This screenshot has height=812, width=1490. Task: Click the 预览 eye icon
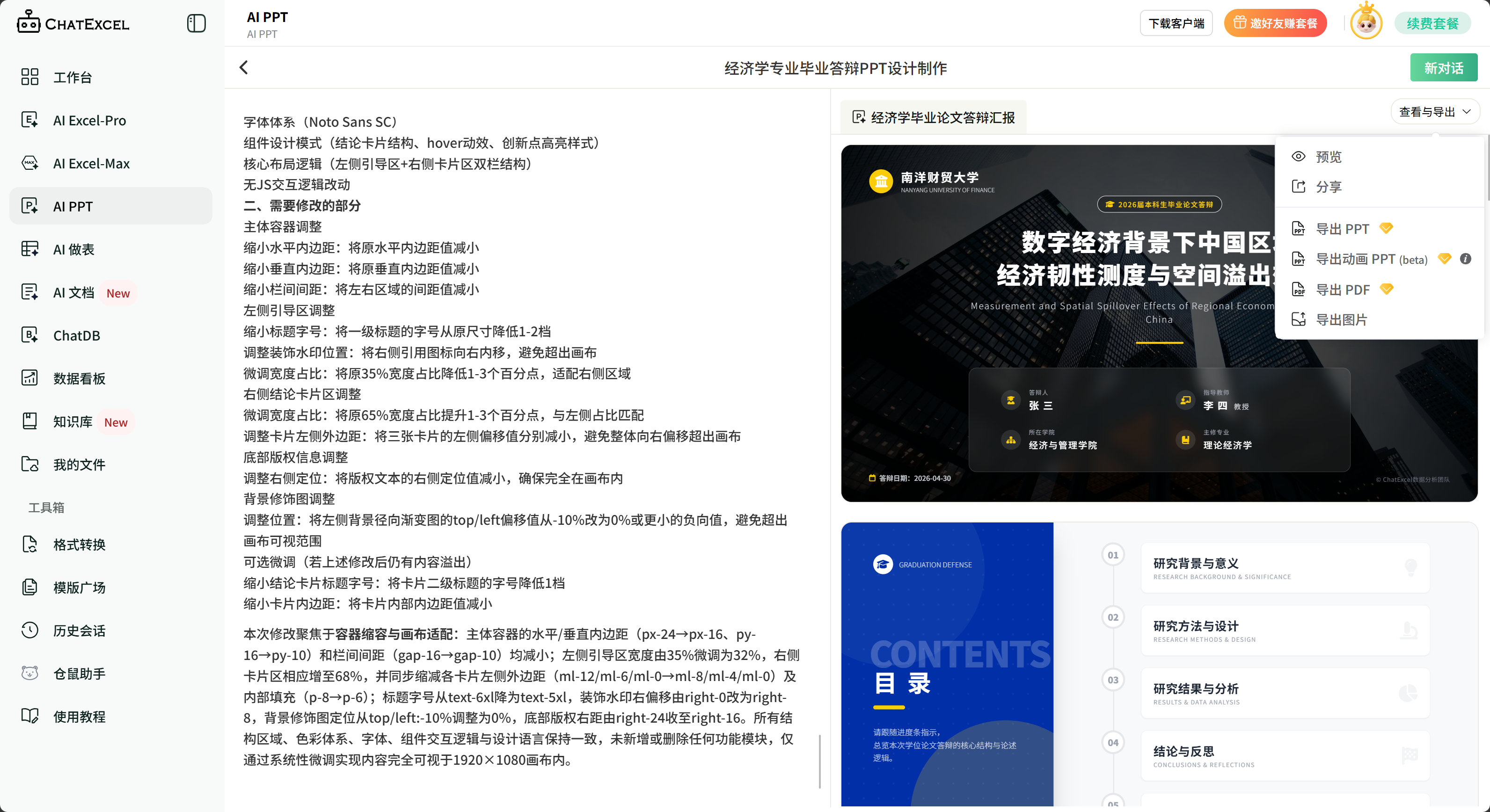pos(1299,157)
